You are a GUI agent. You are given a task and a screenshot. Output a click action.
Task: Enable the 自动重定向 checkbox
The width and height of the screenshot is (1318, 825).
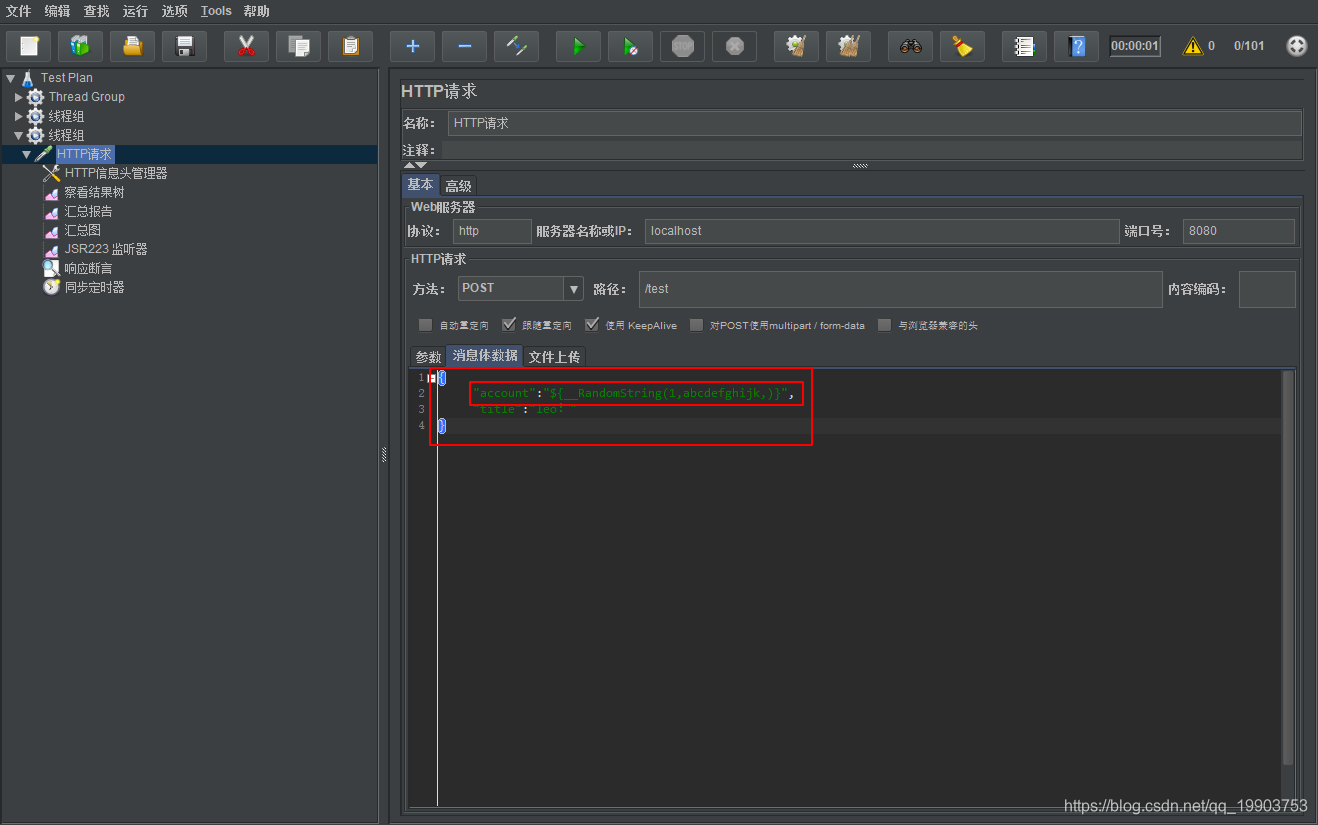(425, 325)
